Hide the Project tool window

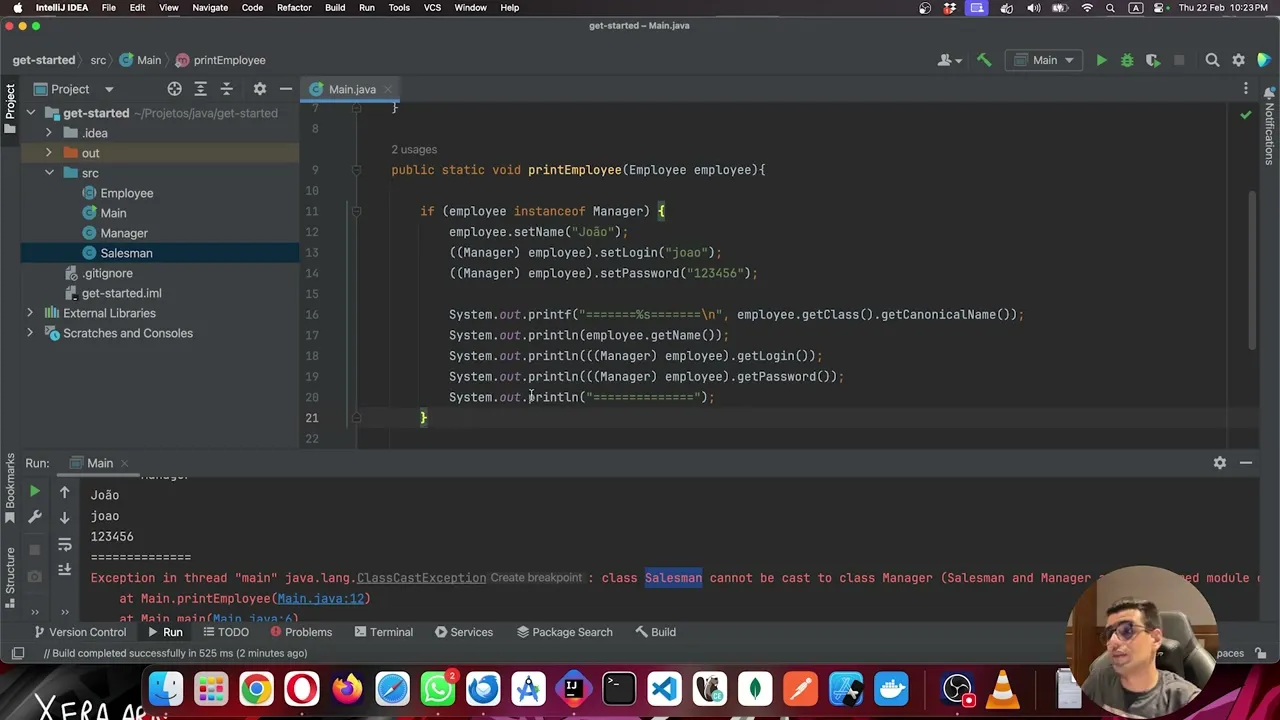286,89
